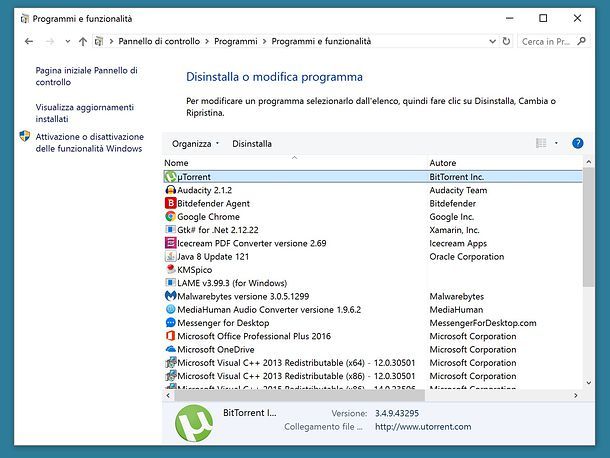
Task: Click the LAME v3.99.3 icon
Action: 170,283
